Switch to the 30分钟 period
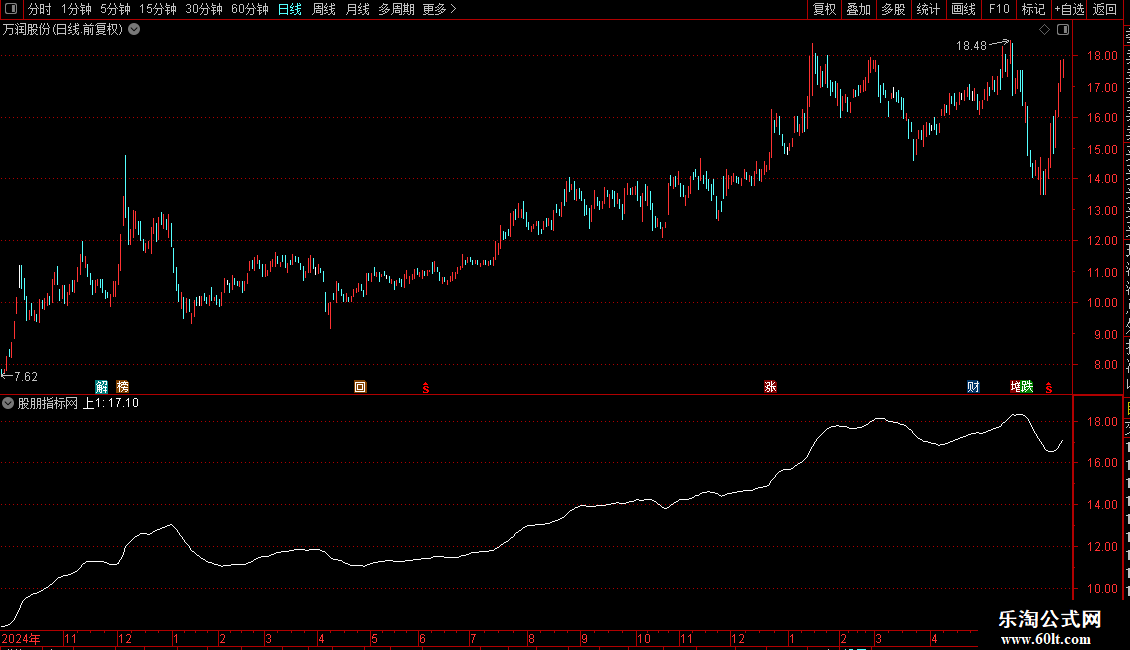The image size is (1130, 650). coord(204,9)
